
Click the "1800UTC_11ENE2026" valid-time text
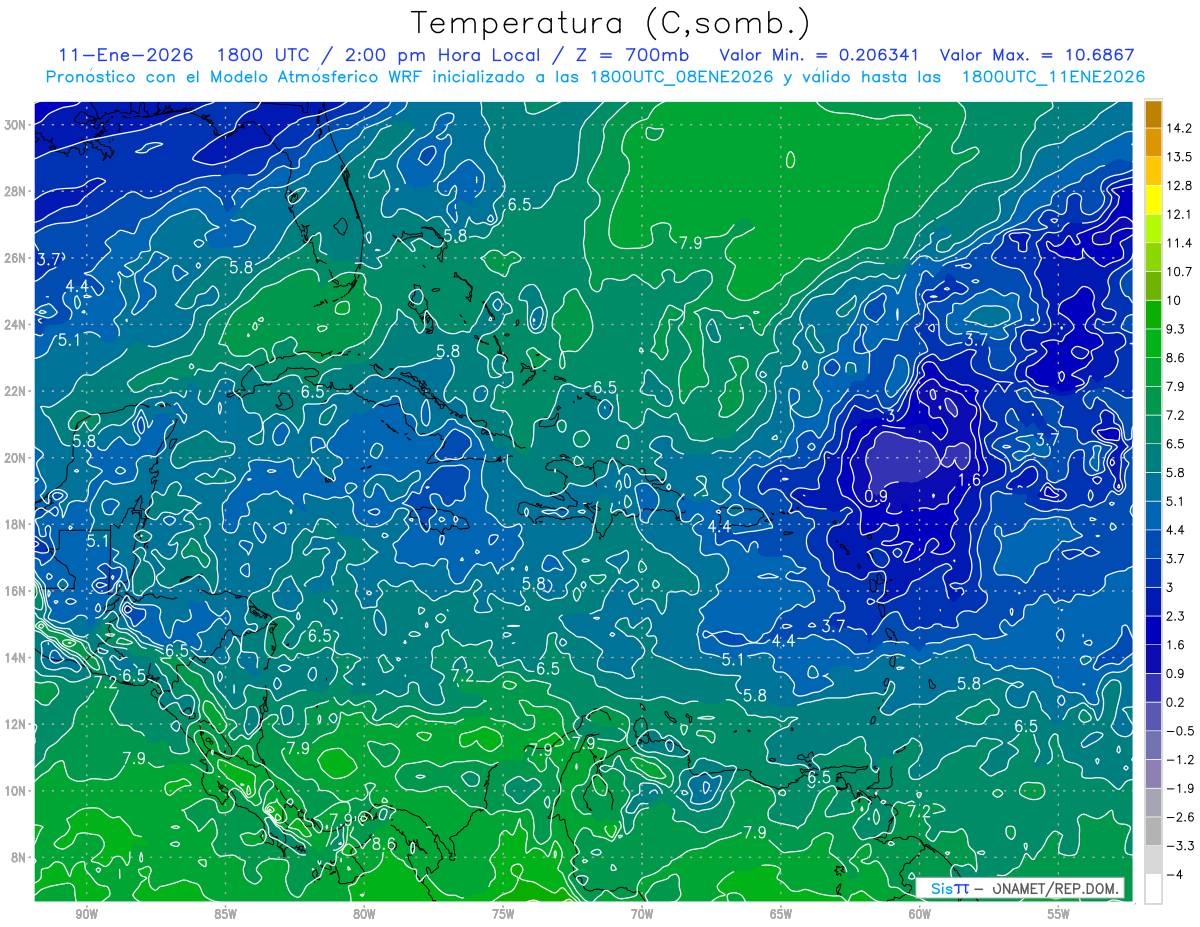coord(1053,77)
